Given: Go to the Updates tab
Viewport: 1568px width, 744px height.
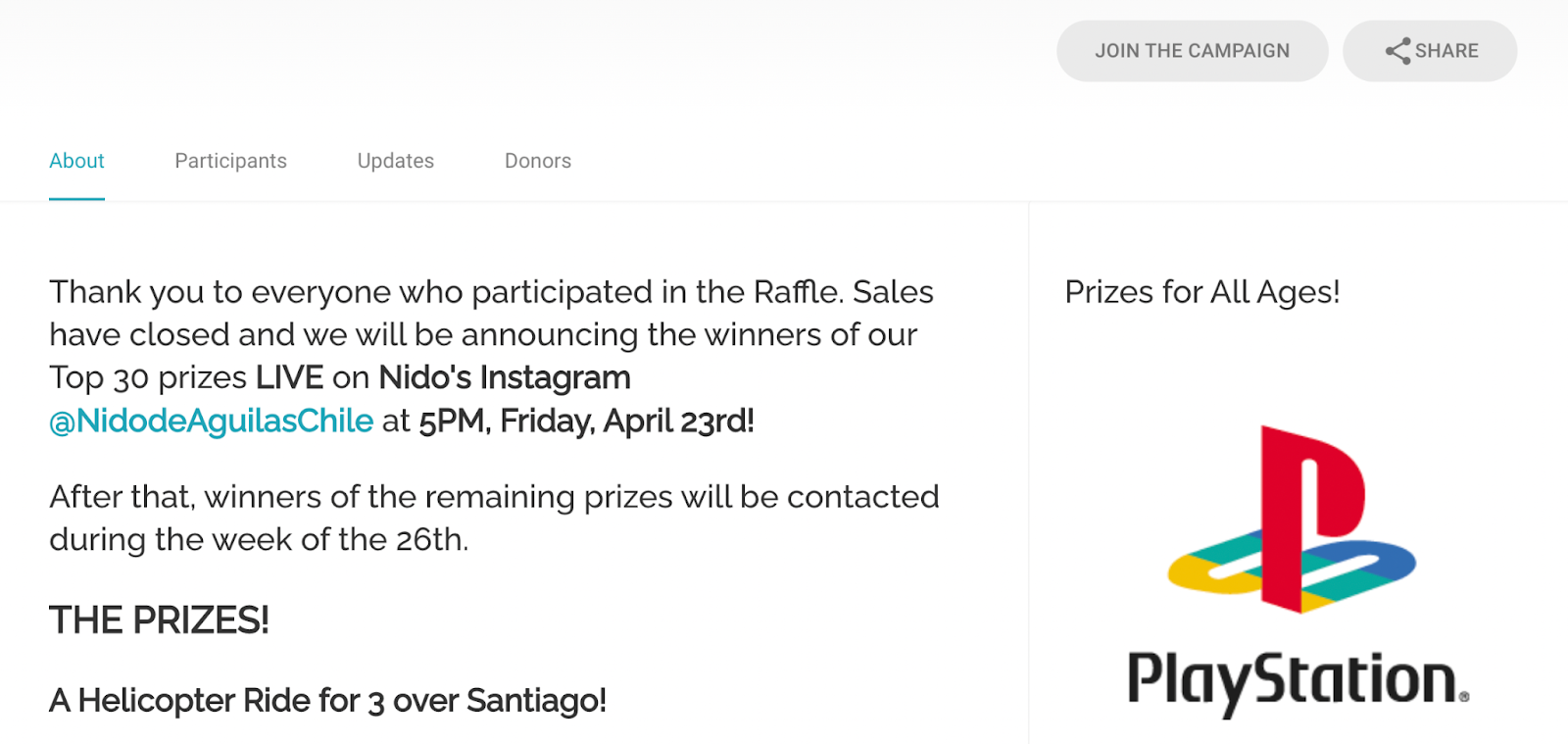Looking at the screenshot, I should tap(395, 161).
